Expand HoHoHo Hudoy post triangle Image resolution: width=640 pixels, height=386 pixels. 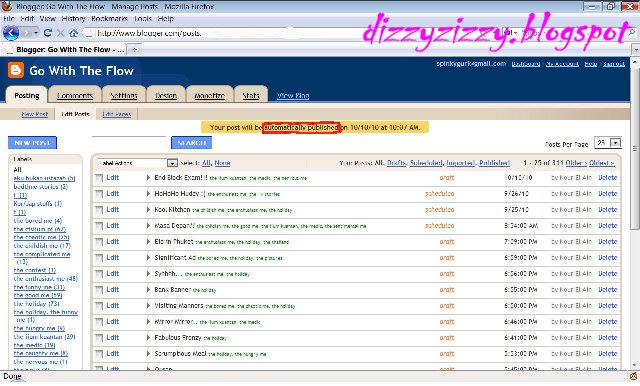pos(148,193)
